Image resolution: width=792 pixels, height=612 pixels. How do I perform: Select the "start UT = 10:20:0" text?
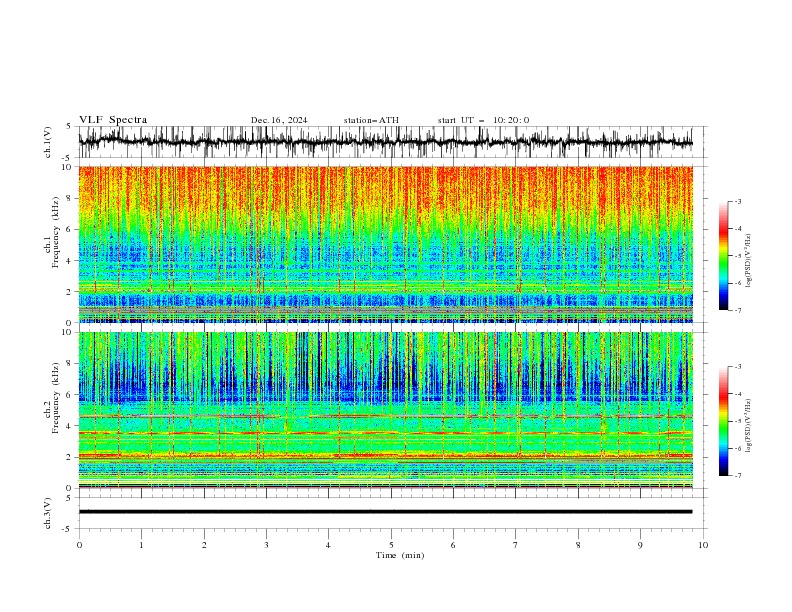483,120
